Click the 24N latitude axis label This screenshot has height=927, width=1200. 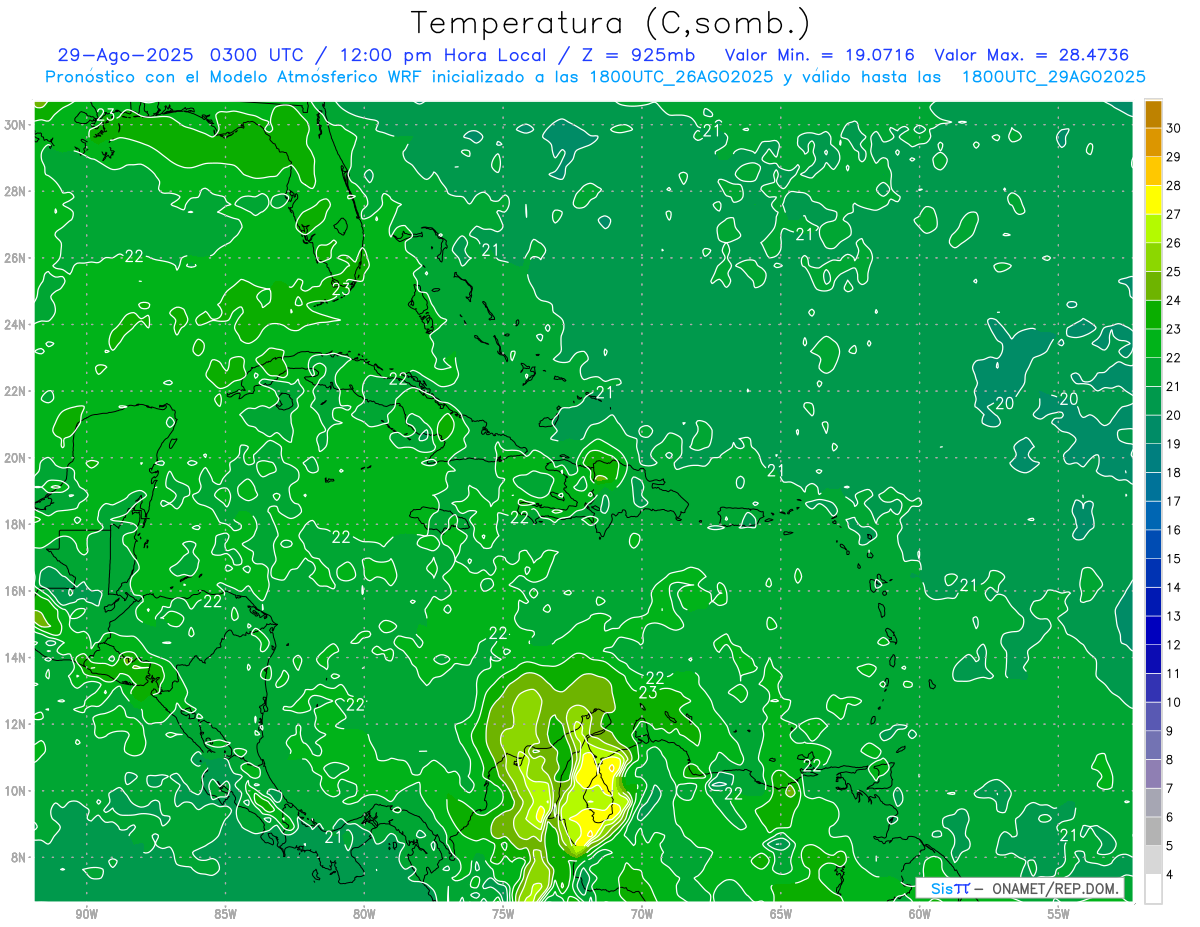click(x=16, y=324)
